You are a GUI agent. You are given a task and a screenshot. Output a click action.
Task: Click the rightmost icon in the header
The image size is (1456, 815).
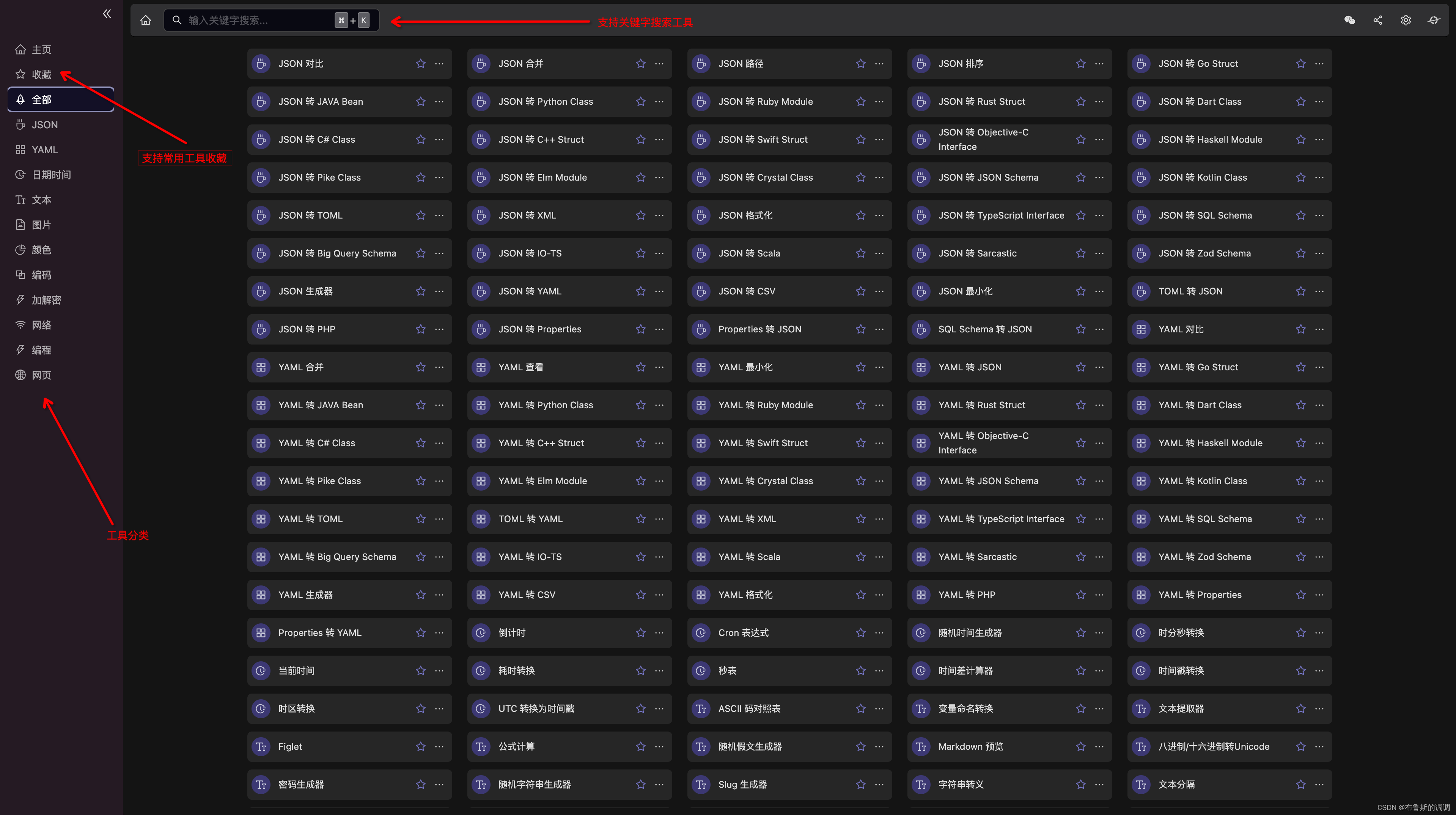tap(1434, 20)
